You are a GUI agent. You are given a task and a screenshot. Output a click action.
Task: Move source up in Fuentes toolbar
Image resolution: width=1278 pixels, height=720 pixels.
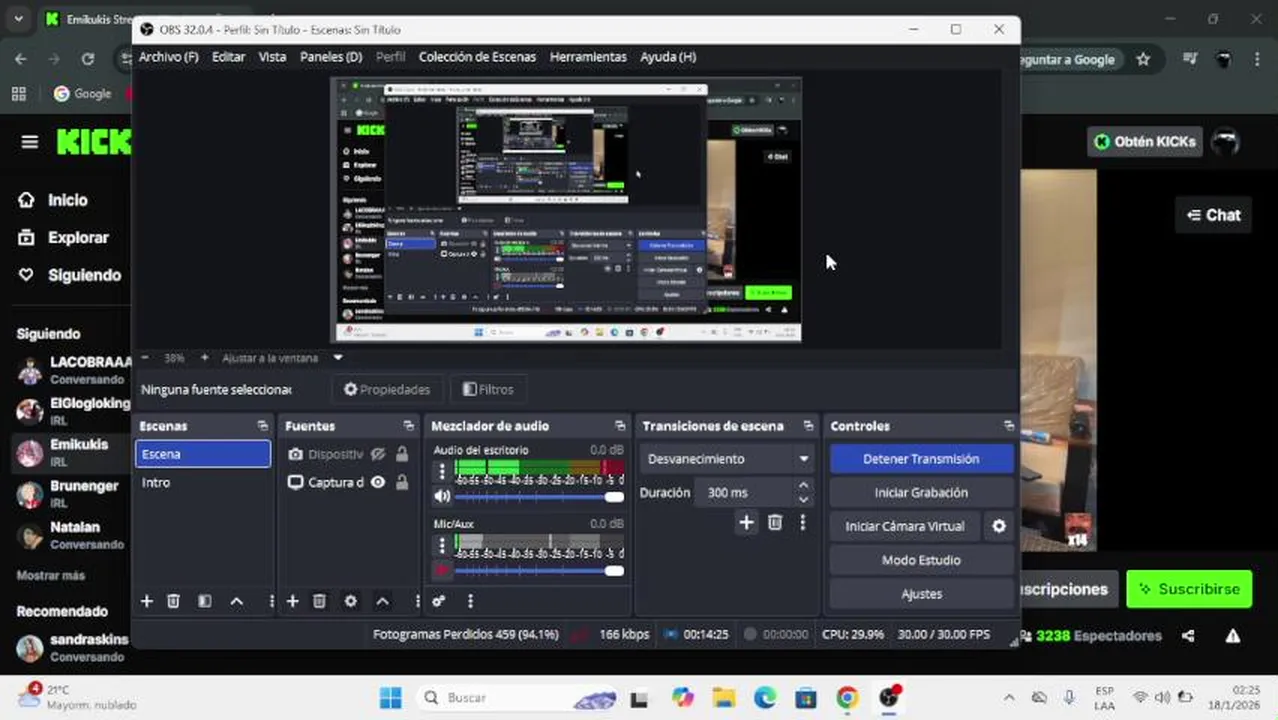[383, 601]
